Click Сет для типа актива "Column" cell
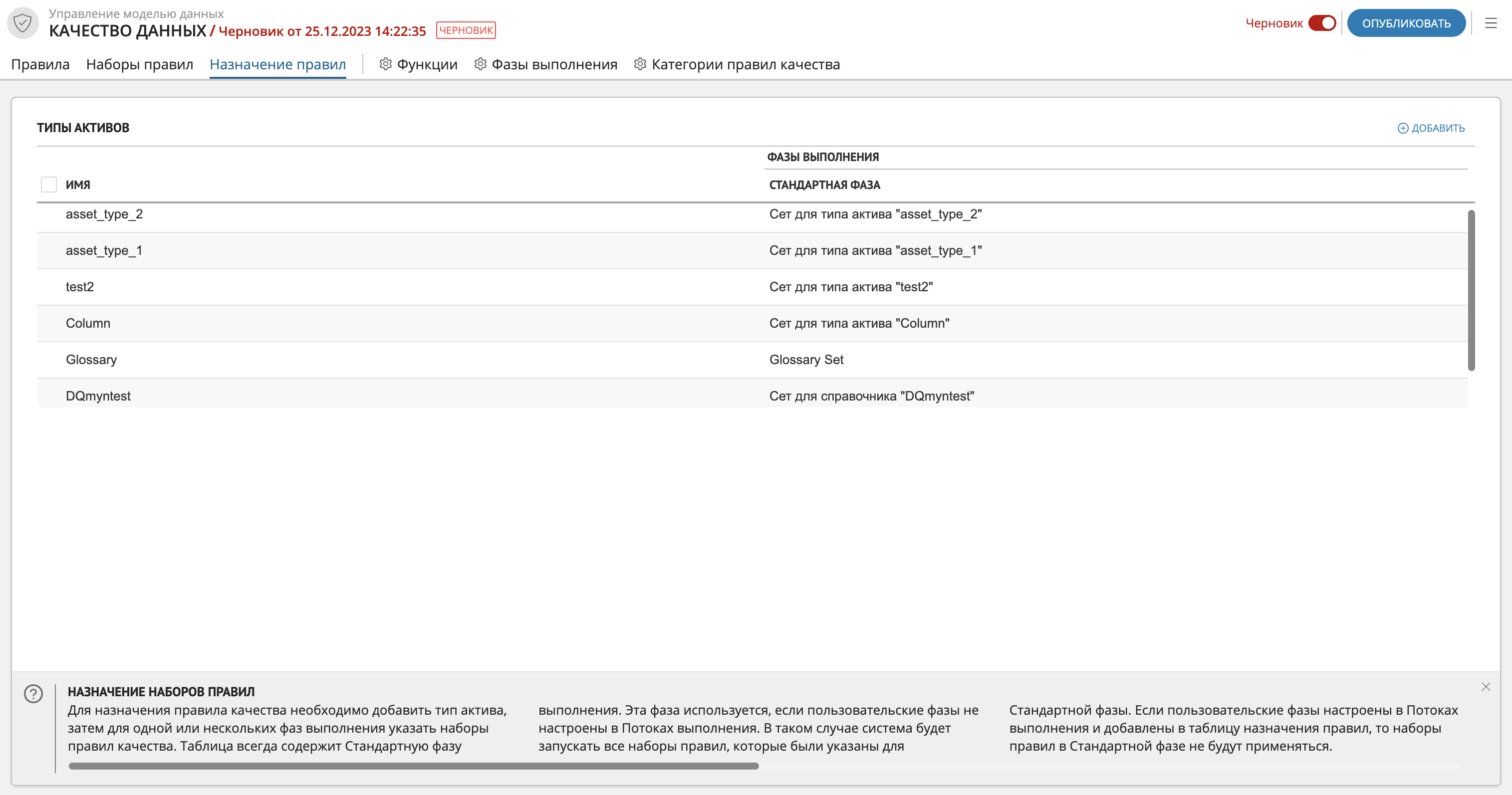 (859, 323)
